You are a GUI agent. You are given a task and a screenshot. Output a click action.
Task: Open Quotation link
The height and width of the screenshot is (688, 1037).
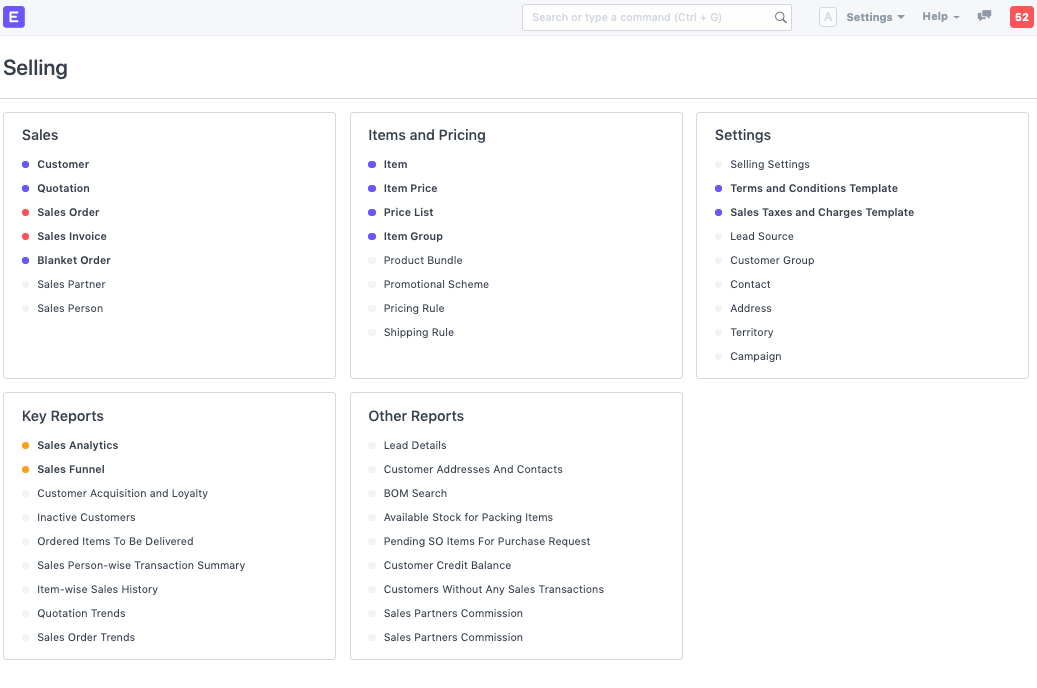[x=63, y=188]
